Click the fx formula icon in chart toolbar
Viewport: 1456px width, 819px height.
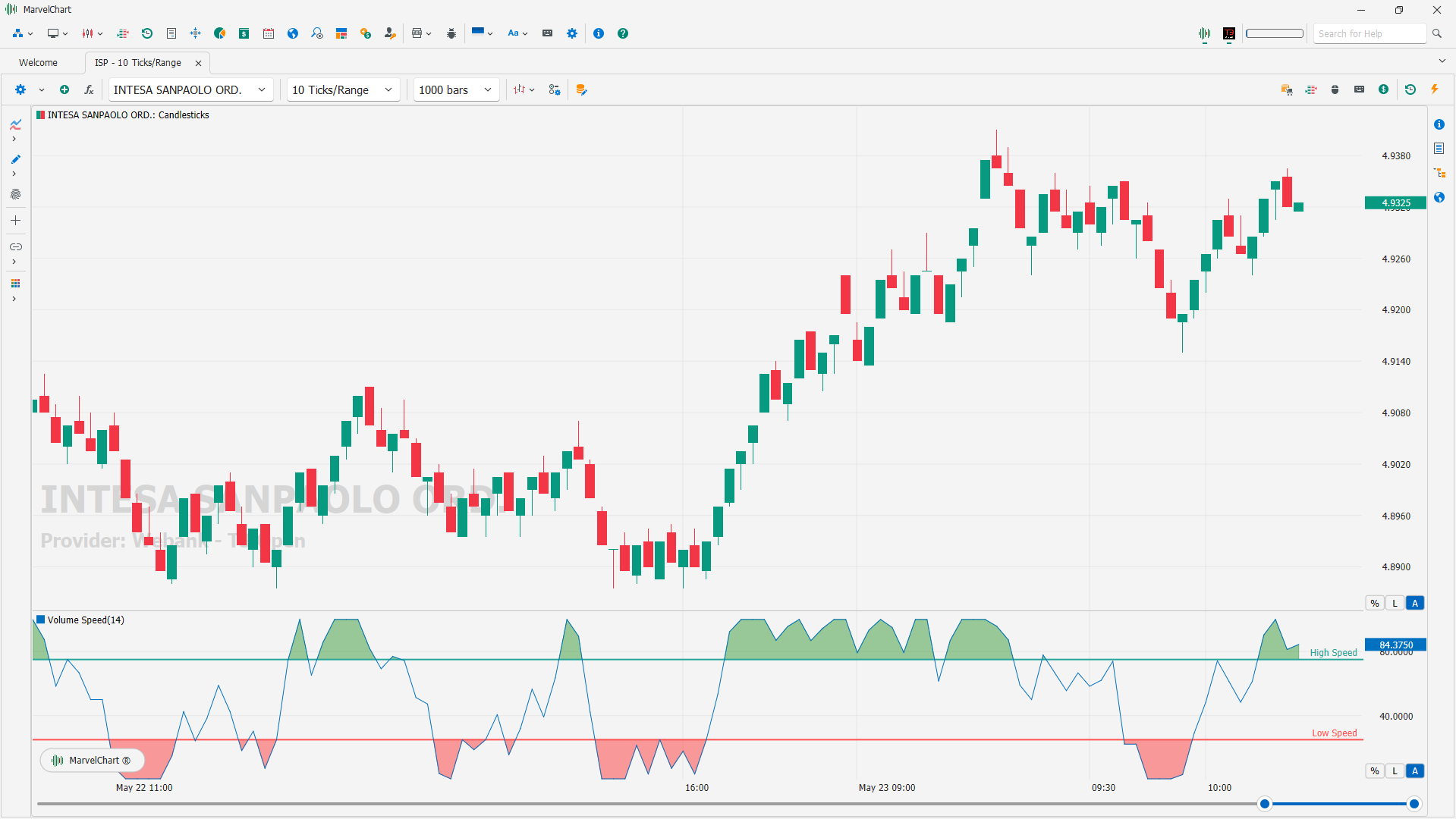[x=89, y=89]
